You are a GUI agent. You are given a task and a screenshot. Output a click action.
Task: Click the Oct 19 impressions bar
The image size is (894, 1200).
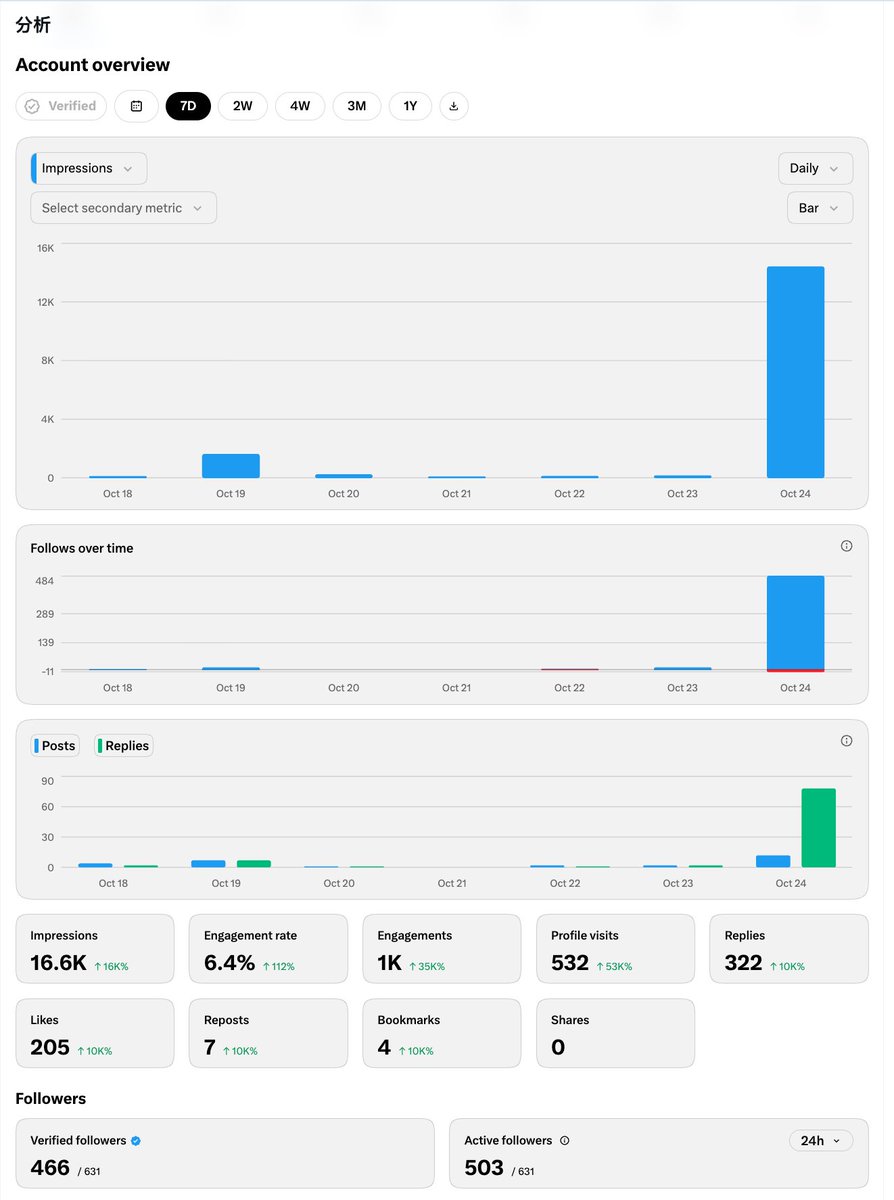231,466
